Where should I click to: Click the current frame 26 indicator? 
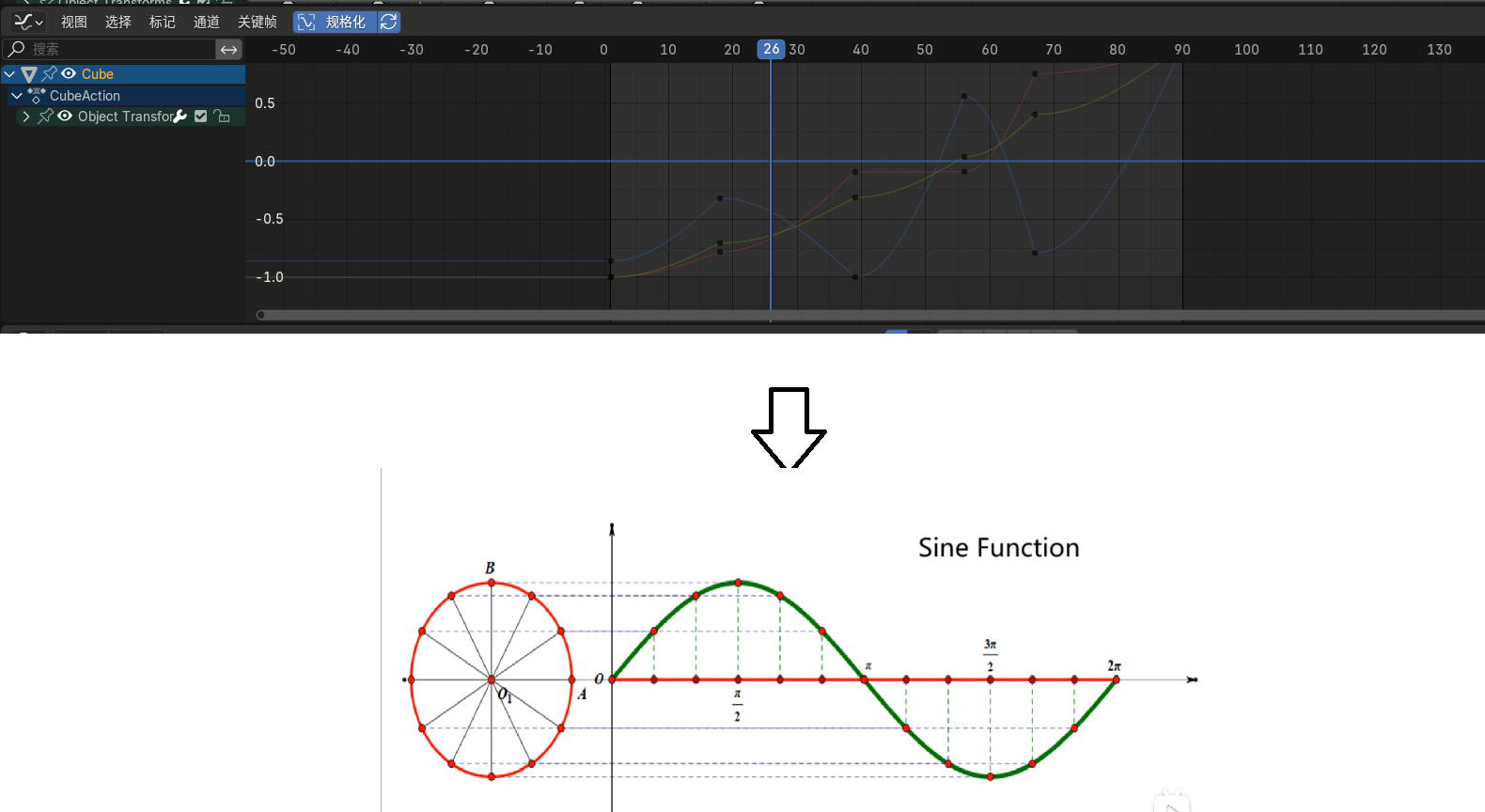[771, 49]
